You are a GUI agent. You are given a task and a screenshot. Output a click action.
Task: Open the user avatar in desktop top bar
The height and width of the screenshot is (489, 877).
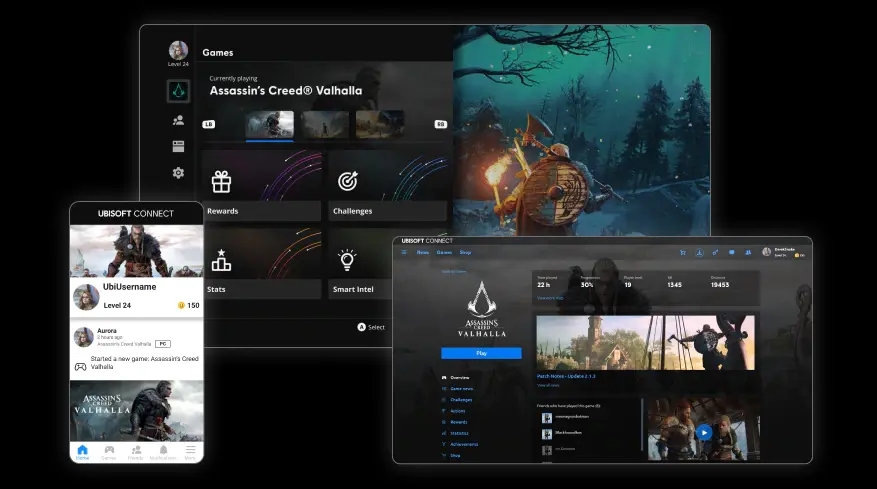pyautogui.click(x=767, y=252)
